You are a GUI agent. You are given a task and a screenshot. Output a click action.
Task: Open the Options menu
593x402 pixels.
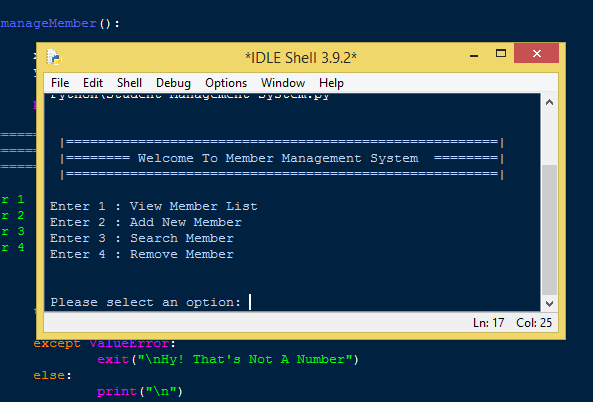(x=226, y=83)
